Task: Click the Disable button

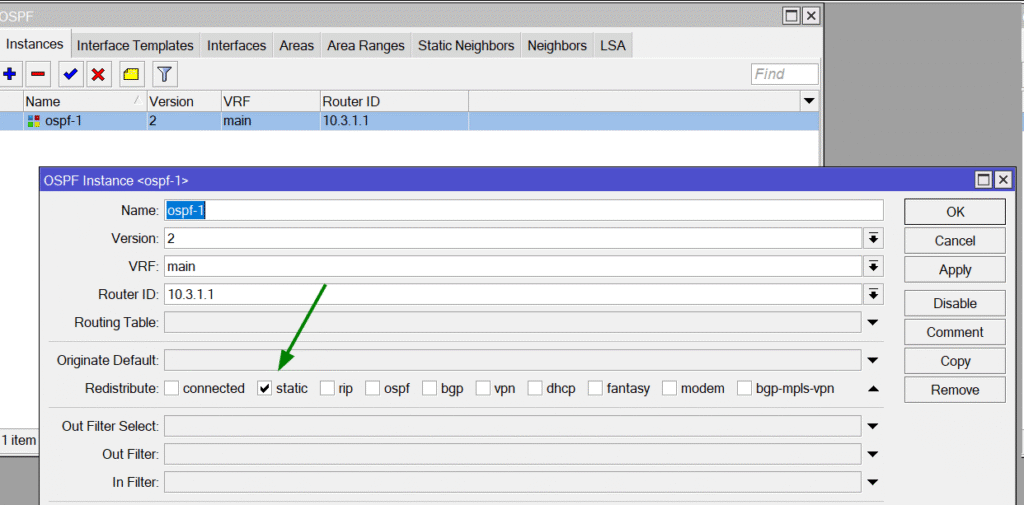Action: (x=955, y=303)
